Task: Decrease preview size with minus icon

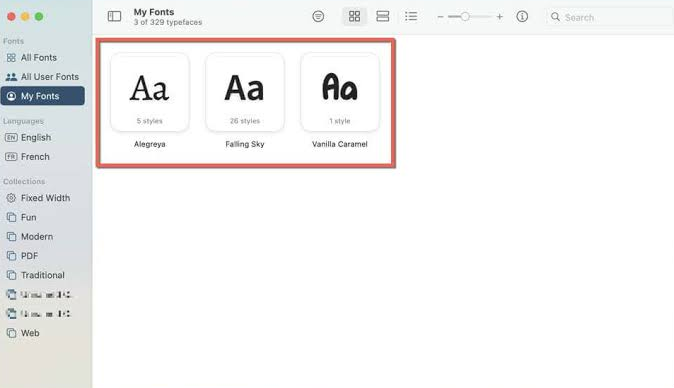Action: pyautogui.click(x=440, y=17)
